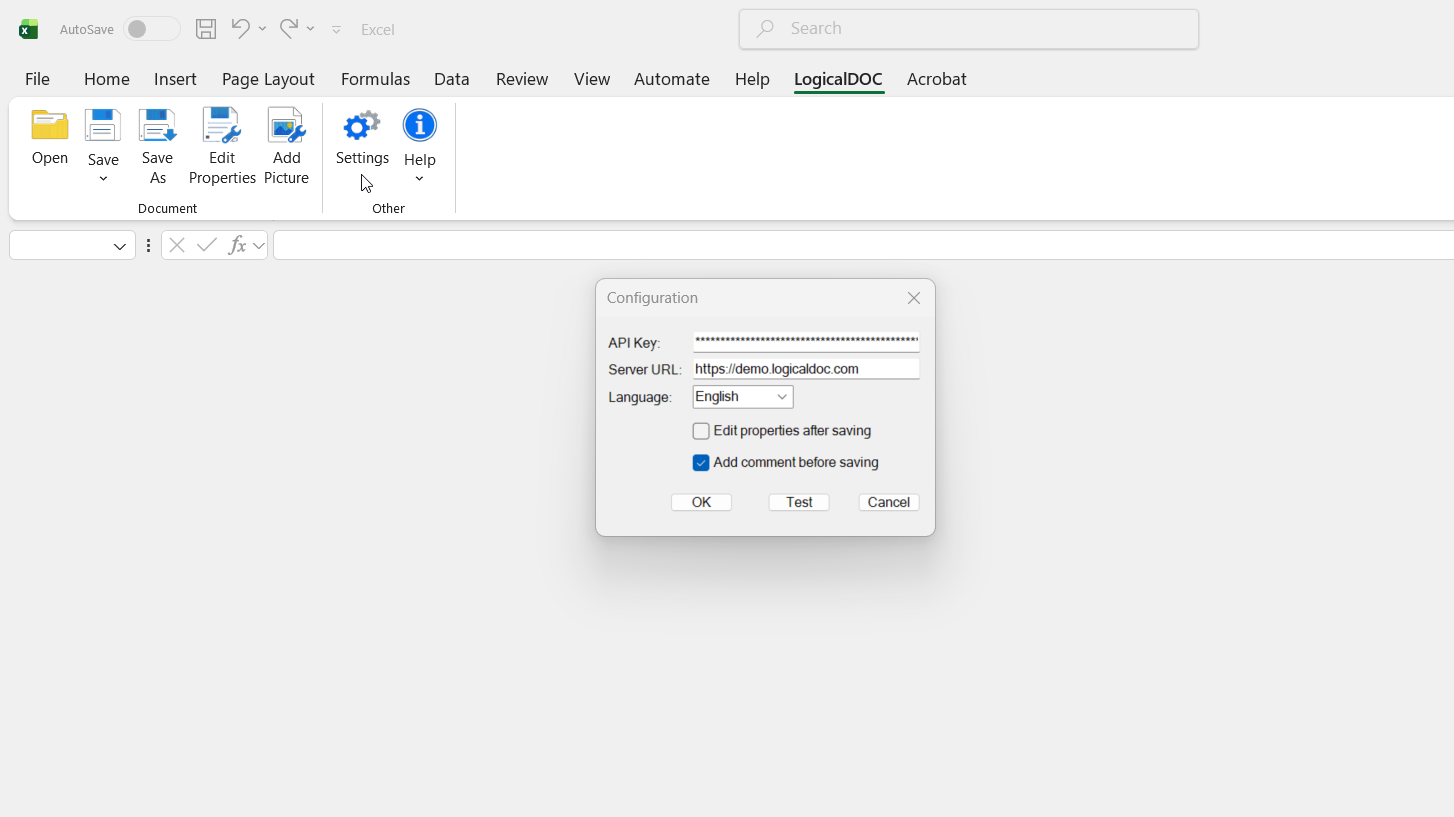
Task: Switch to the Formulas tab
Action: (x=375, y=79)
